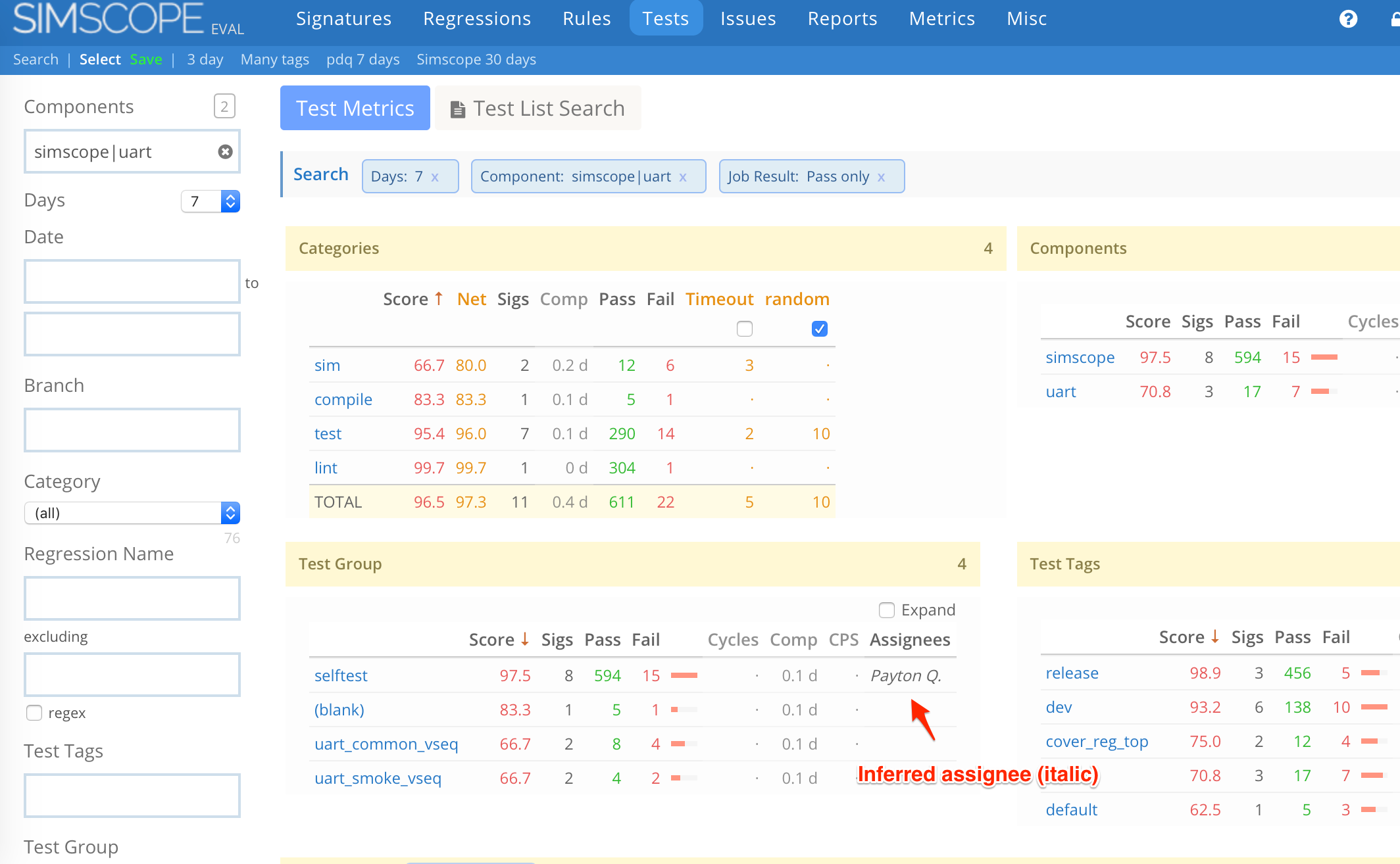
Task: Open the sim category link
Action: click(327, 365)
